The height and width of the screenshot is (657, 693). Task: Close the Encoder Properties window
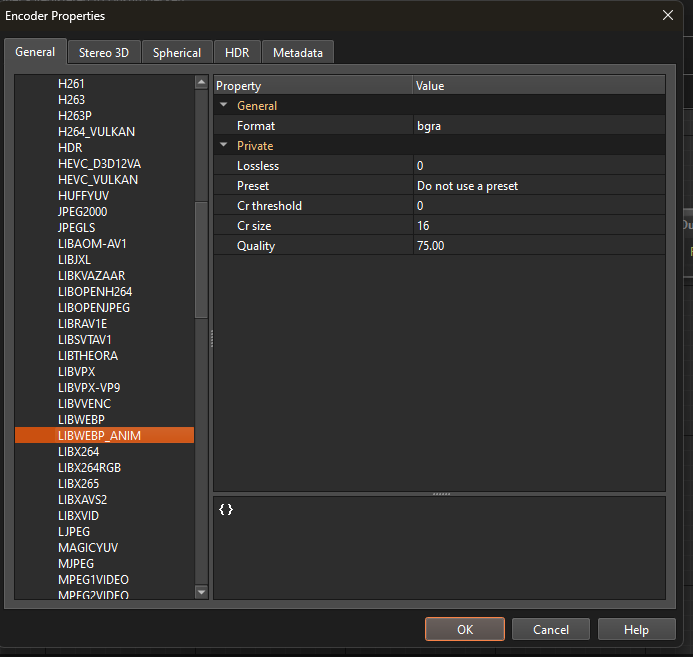point(668,15)
